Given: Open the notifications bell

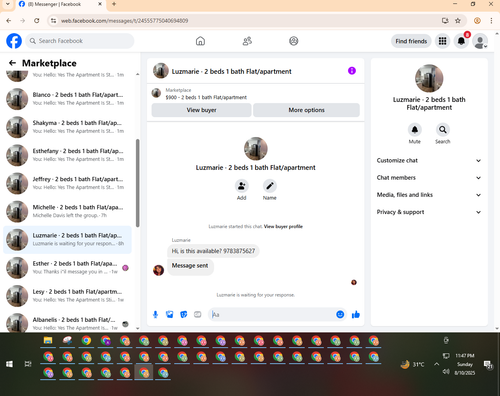Looking at the screenshot, I should [461, 41].
